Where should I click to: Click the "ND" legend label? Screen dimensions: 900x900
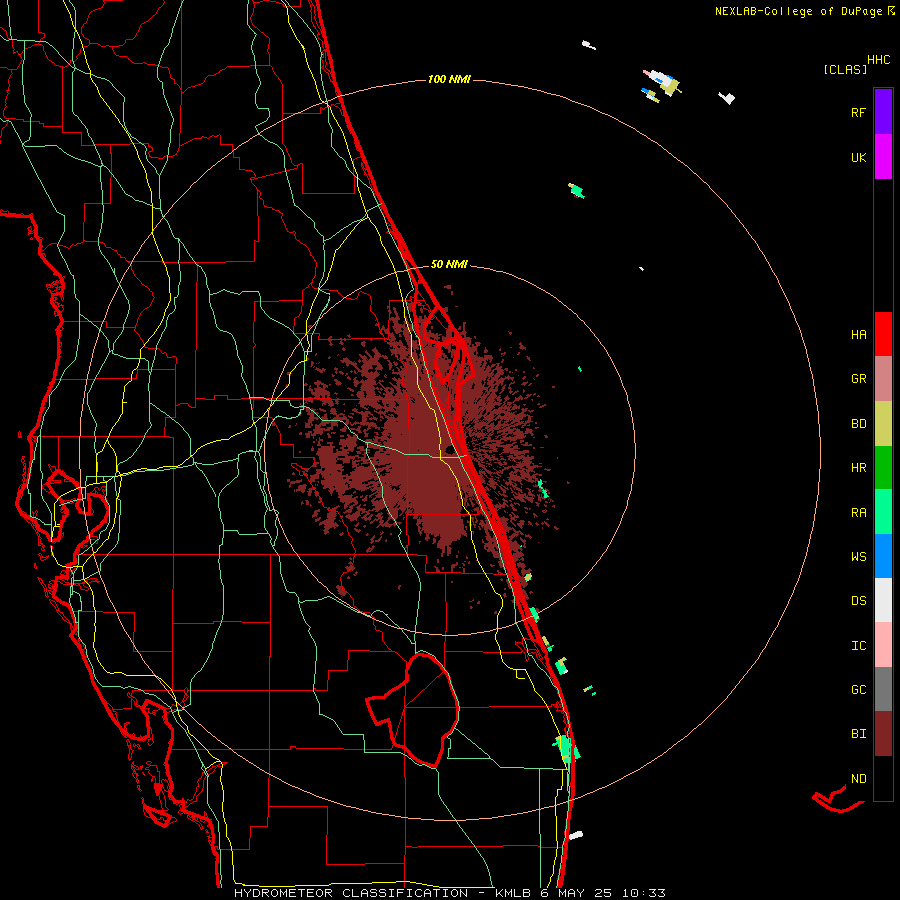[x=858, y=779]
